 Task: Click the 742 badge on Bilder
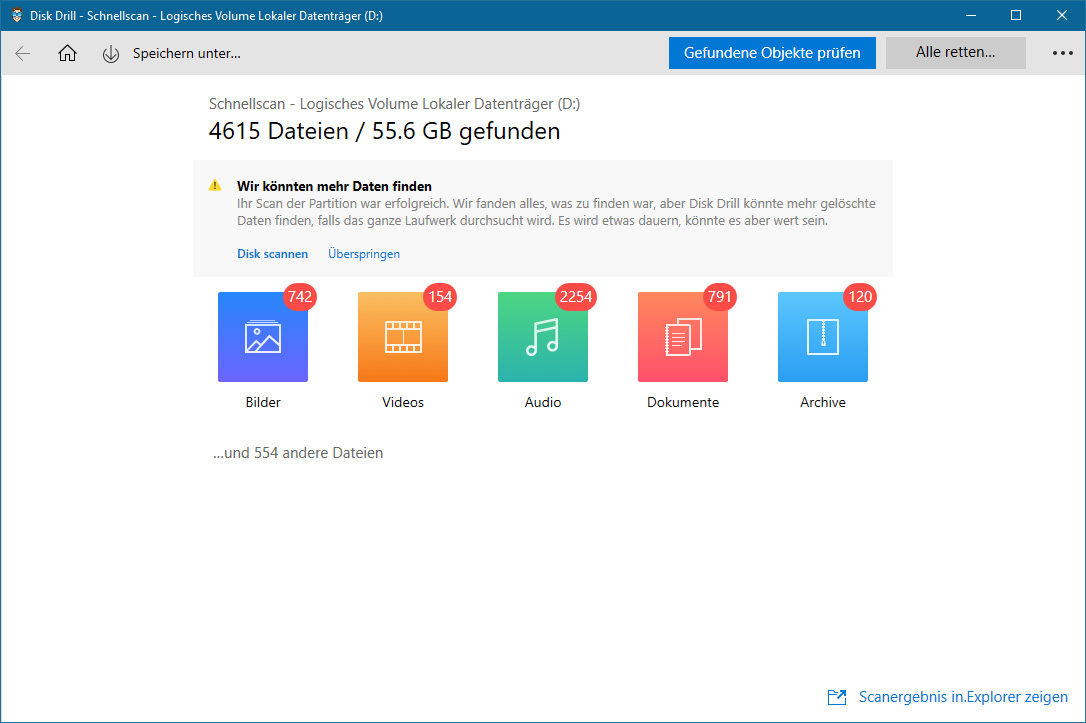pyautogui.click(x=300, y=297)
